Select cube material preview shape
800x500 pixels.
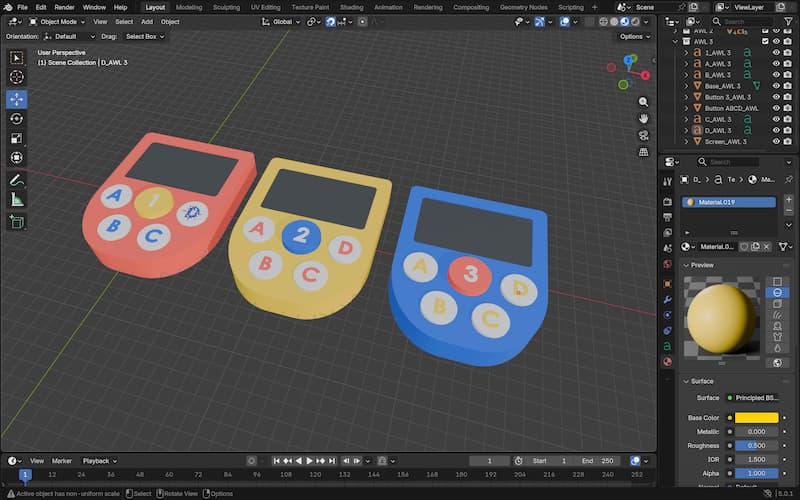777,304
